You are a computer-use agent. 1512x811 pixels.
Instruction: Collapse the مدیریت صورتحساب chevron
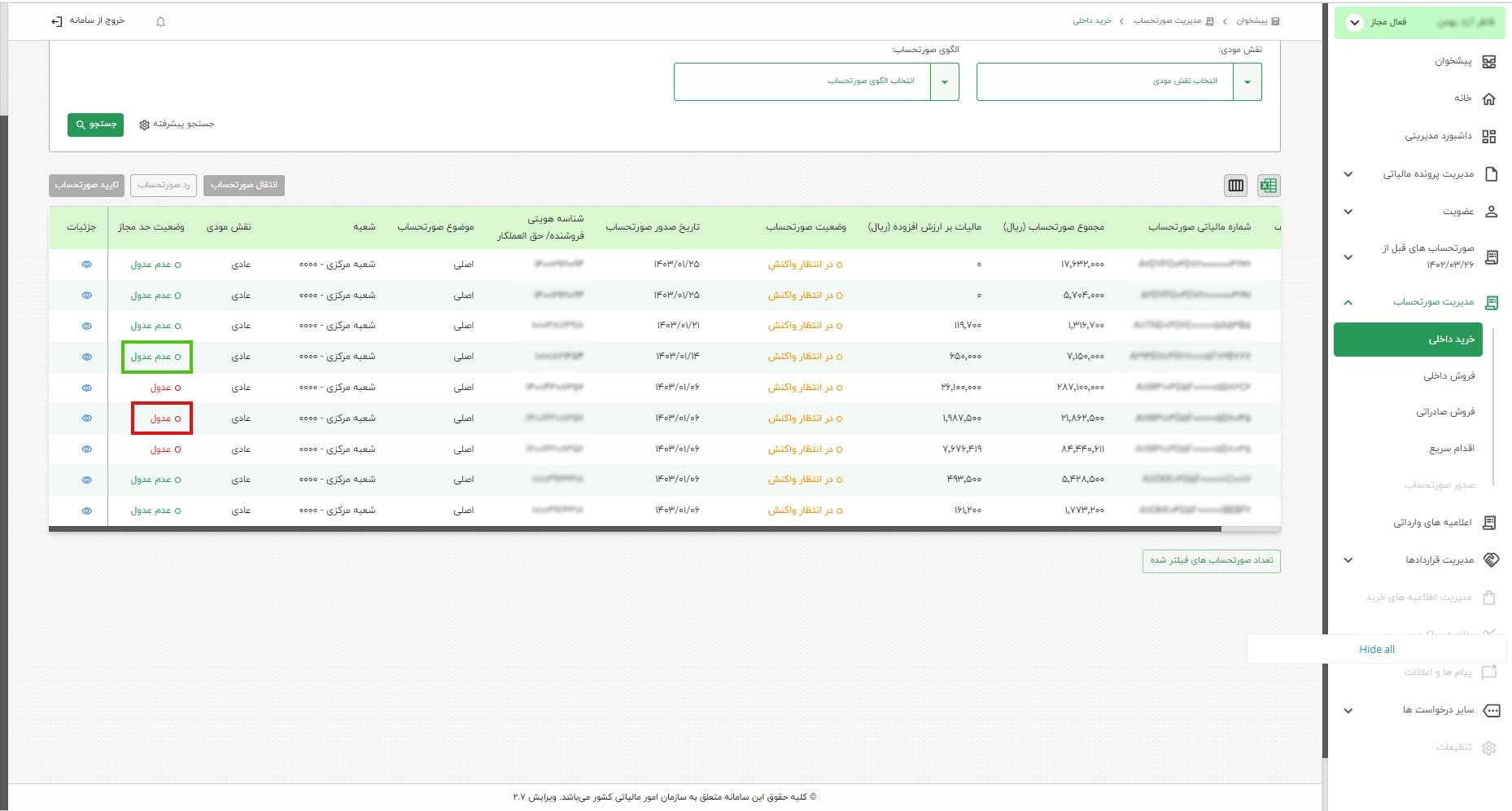pyautogui.click(x=1348, y=303)
